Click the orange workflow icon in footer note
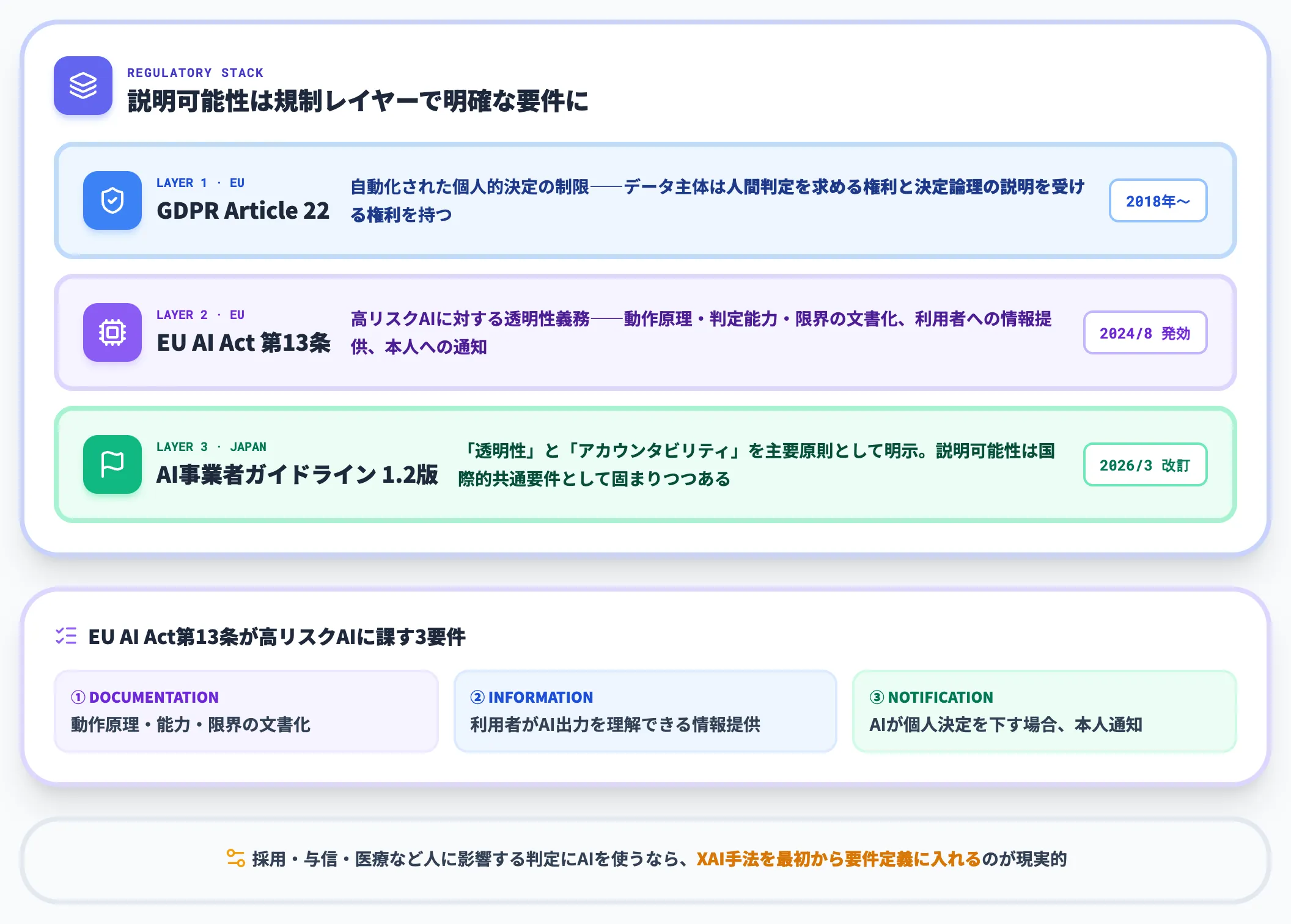This screenshot has width=1291, height=924. coord(235,858)
